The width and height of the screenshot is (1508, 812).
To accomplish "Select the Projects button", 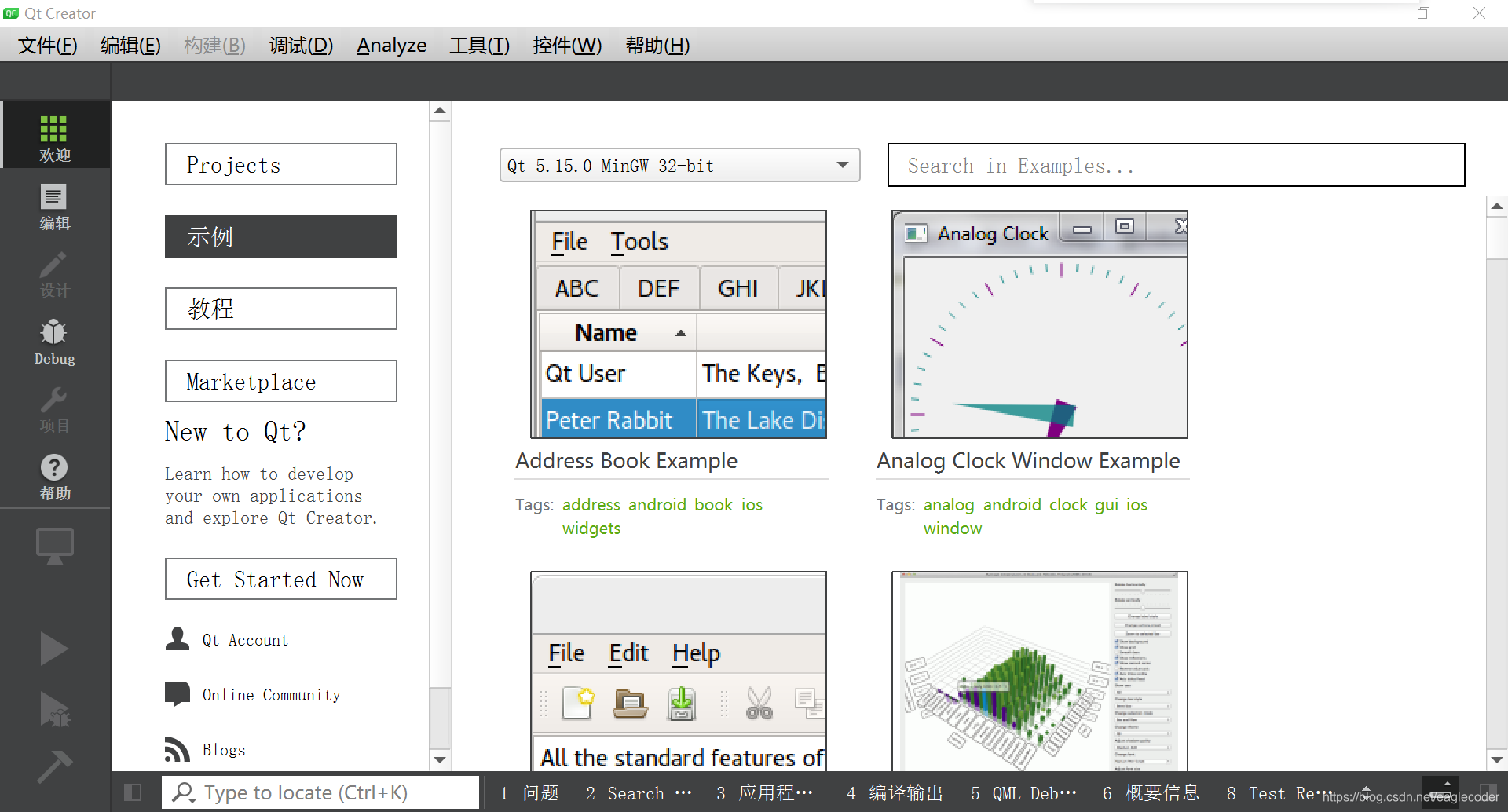I will (281, 164).
